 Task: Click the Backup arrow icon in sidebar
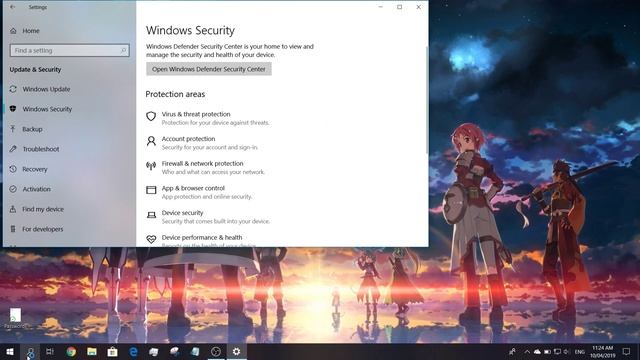13,129
